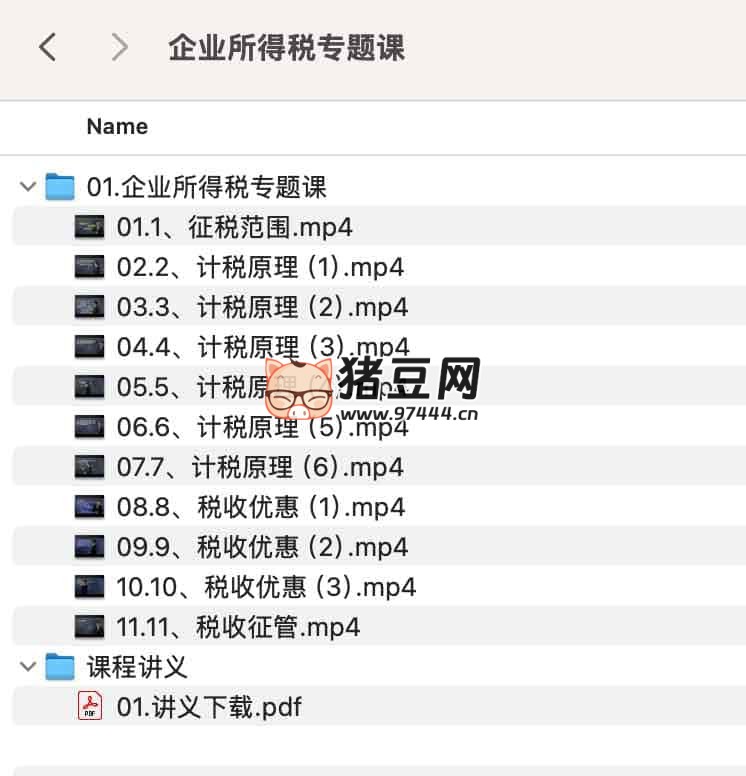Viewport: 746px width, 776px height.
Task: Click the PDF icon for 01.讲义下载.pdf
Action: coord(90,707)
